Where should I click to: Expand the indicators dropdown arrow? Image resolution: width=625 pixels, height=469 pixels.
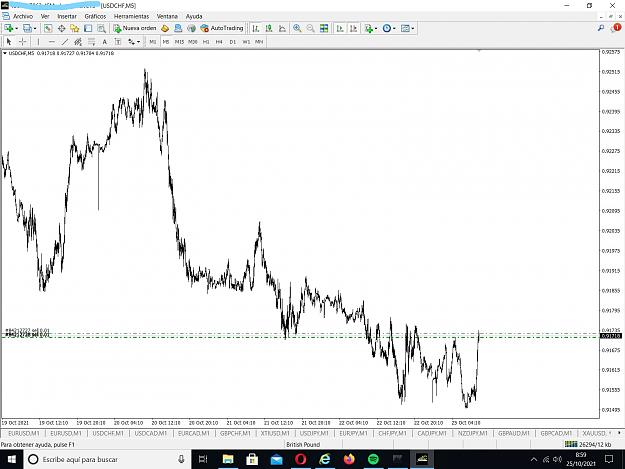376,29
